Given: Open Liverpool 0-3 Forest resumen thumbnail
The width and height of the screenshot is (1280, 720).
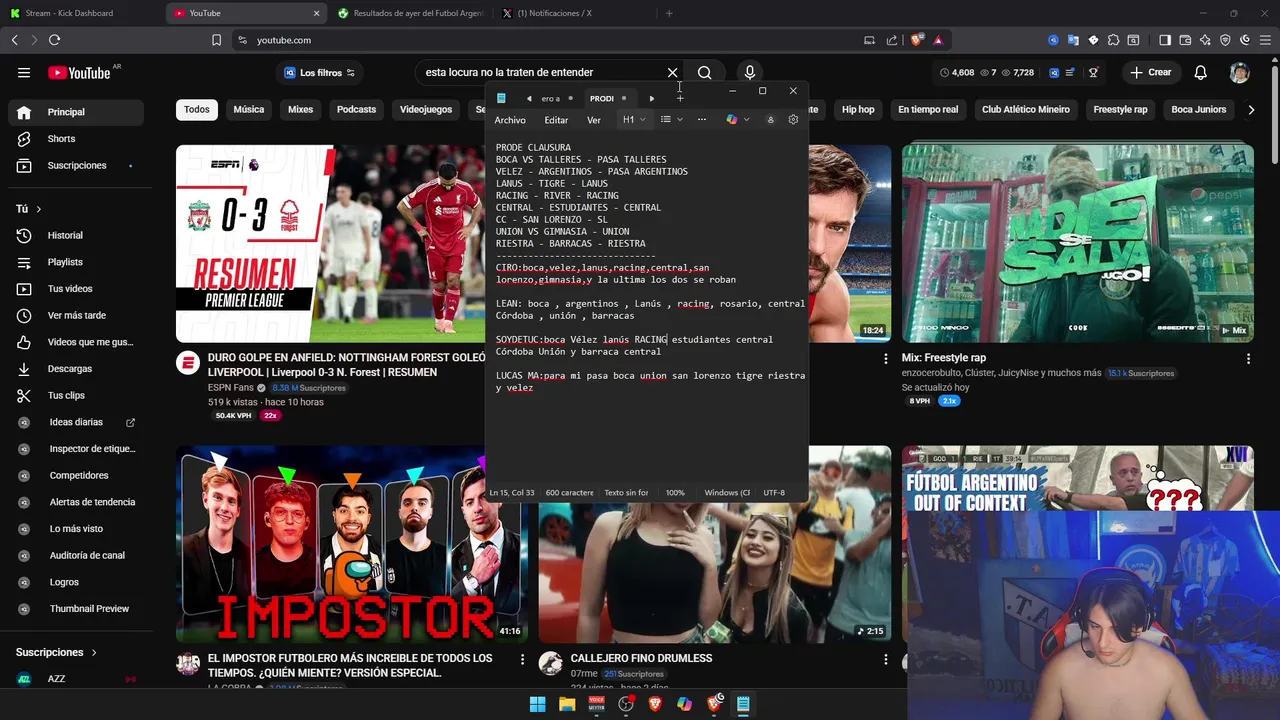Looking at the screenshot, I should (330, 243).
